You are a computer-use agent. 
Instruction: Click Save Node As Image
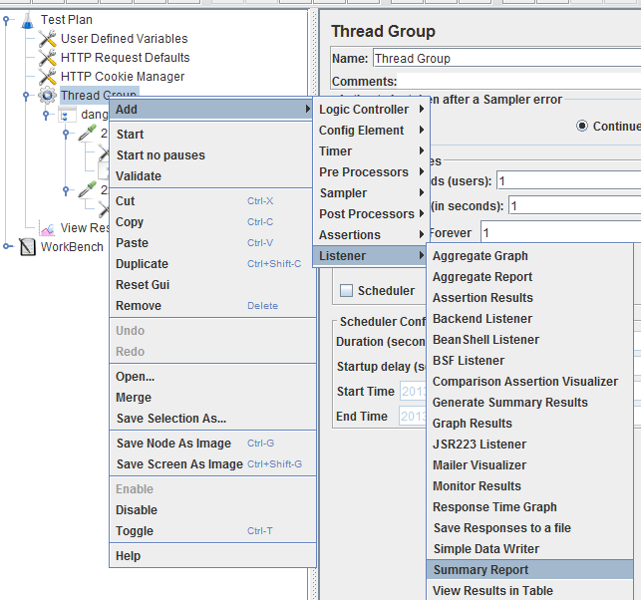(213, 443)
